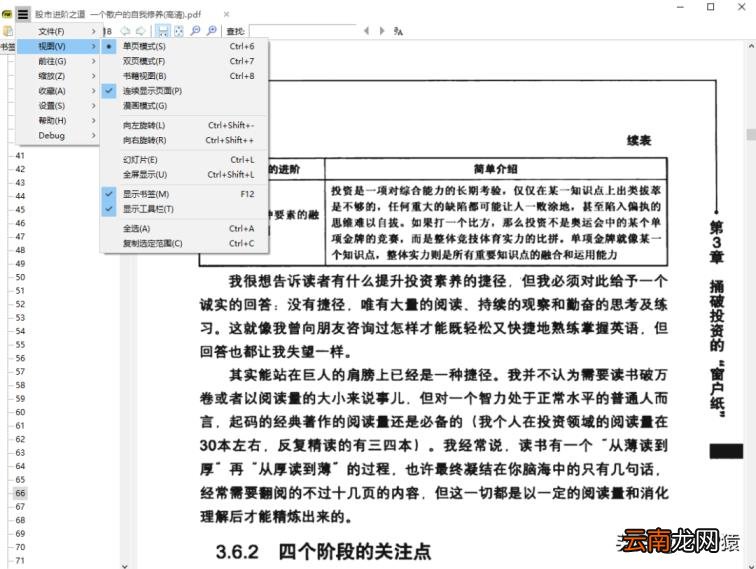756x569 pixels.
Task: Go to next page arrow in toolbar
Action: (x=140, y=31)
